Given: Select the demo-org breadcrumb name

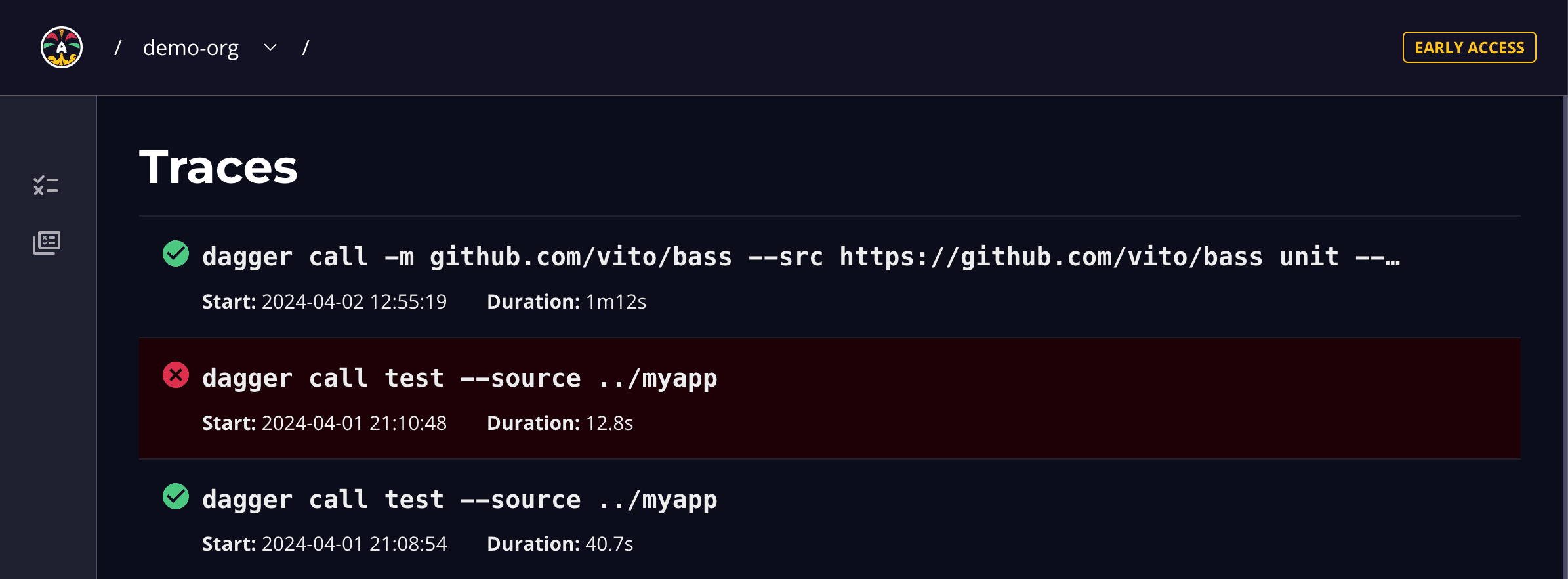Looking at the screenshot, I should (x=191, y=48).
